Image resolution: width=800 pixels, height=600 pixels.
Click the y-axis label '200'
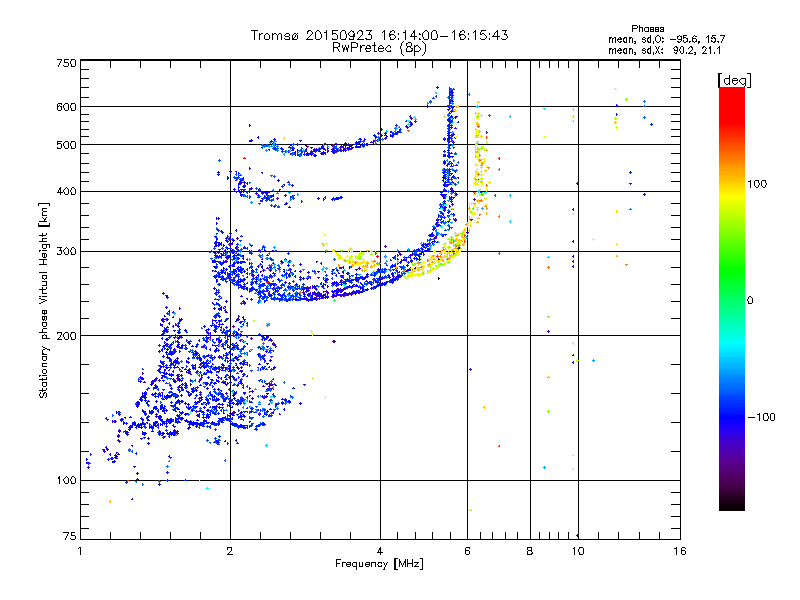[x=66, y=336]
